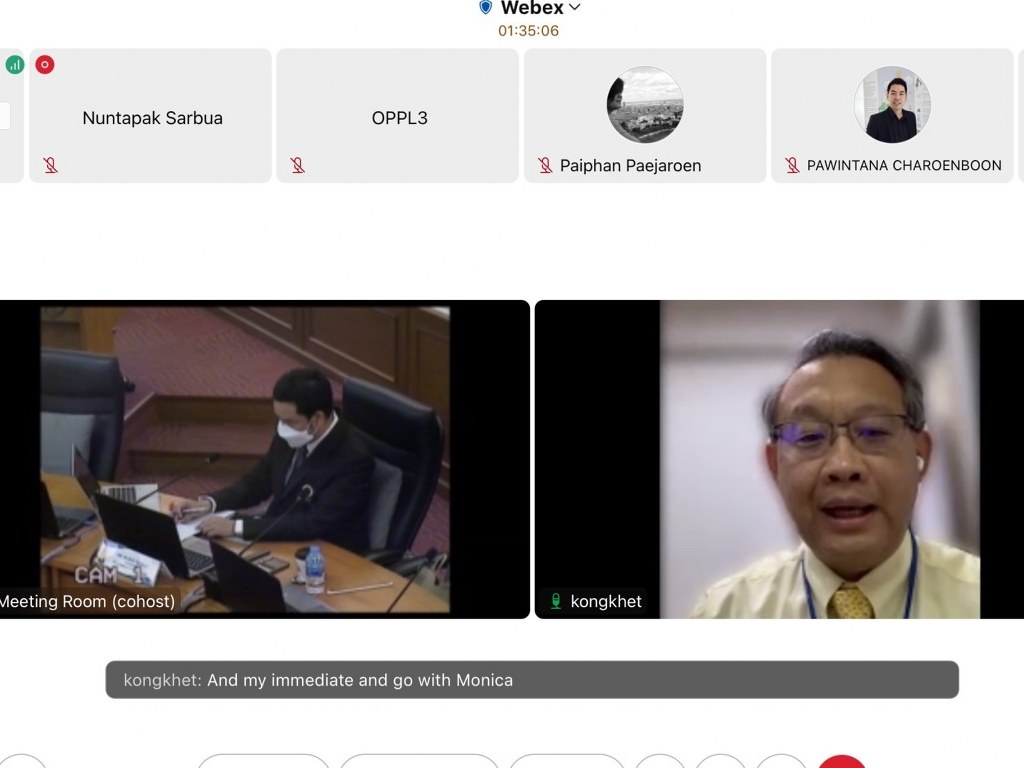Click PAWINTANA CHAROENBOON's profile photo
This screenshot has width=1024, height=768.
click(892, 105)
